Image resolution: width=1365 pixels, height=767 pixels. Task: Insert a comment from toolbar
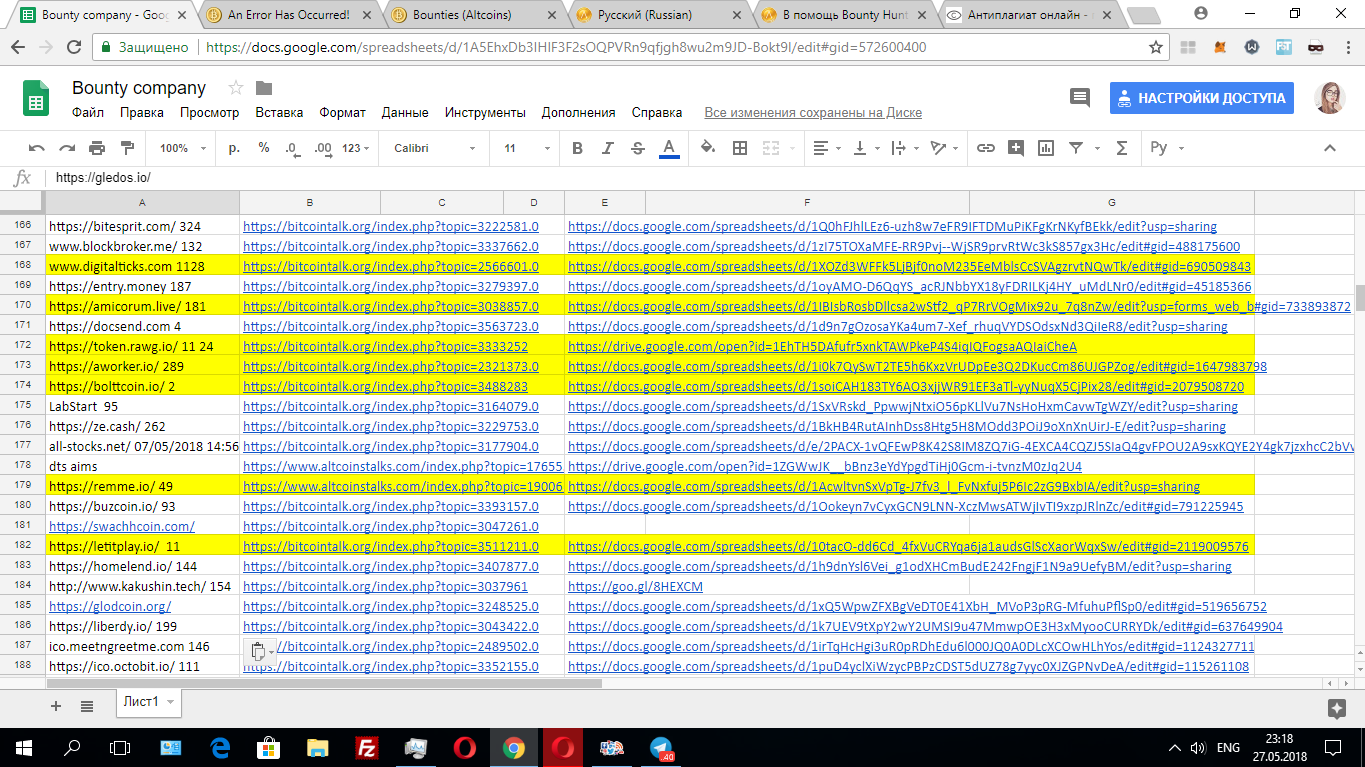point(1016,148)
